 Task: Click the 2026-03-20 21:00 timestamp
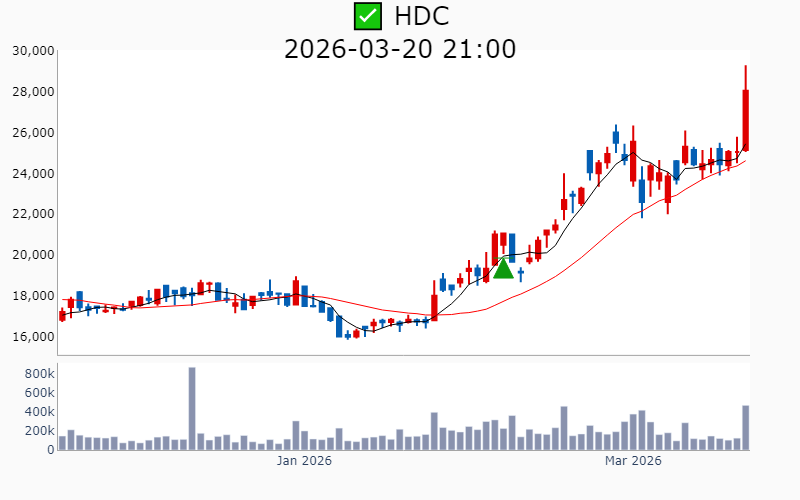[400, 48]
